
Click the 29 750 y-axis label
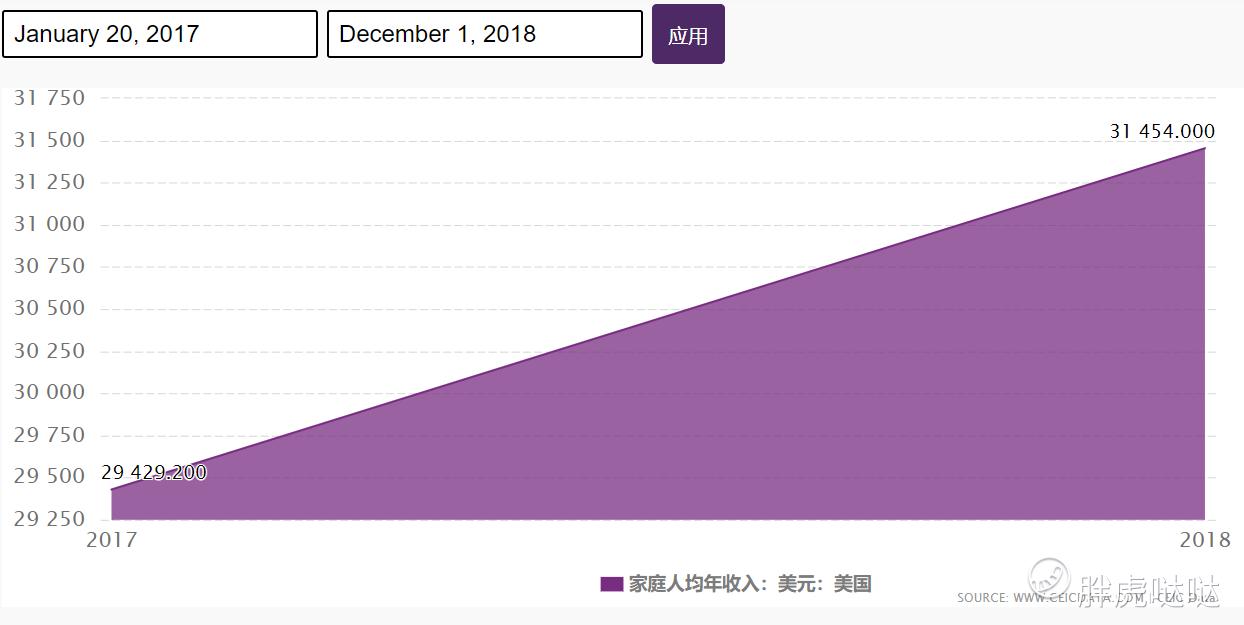click(49, 435)
